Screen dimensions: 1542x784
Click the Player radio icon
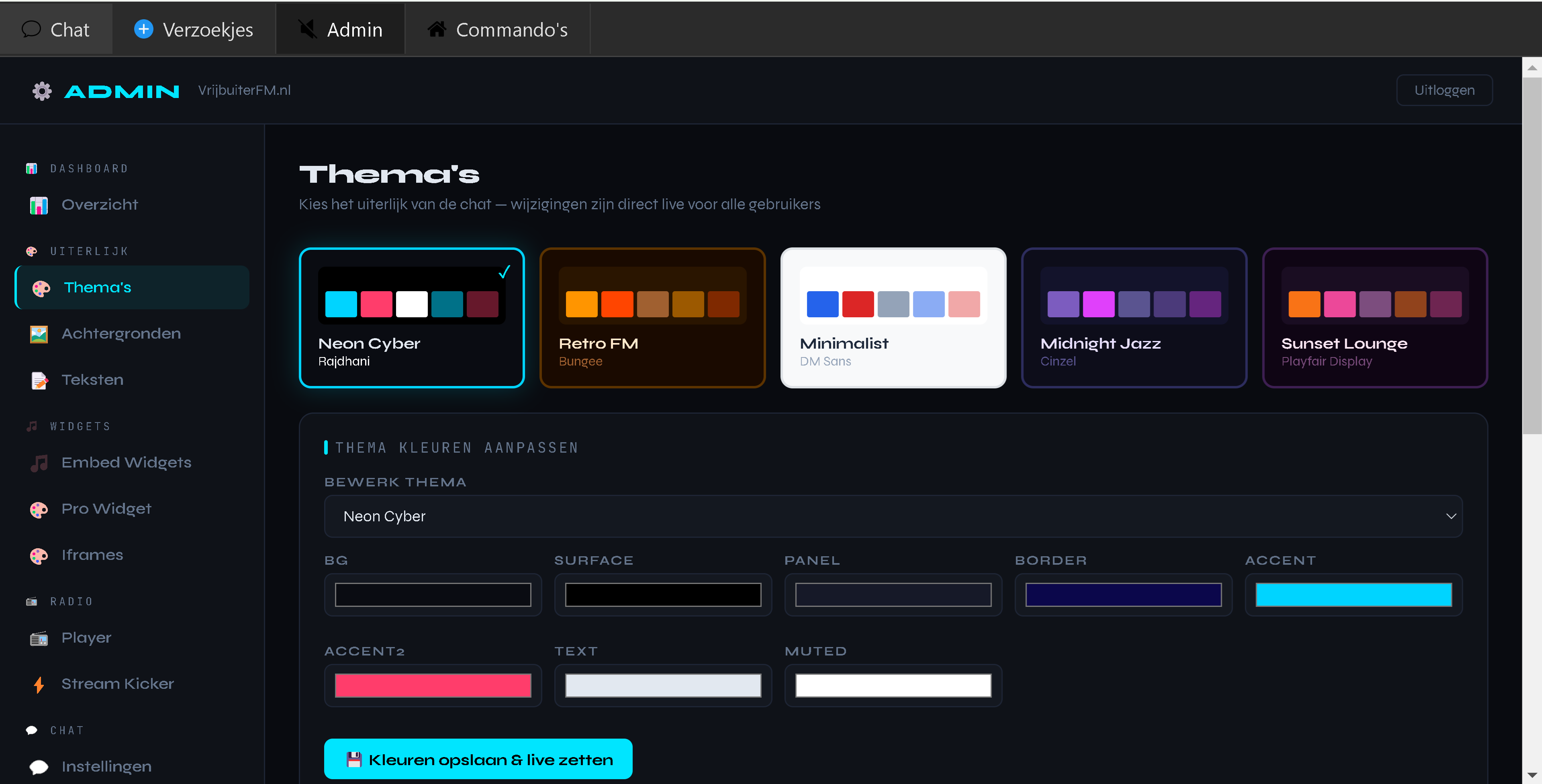(x=39, y=639)
